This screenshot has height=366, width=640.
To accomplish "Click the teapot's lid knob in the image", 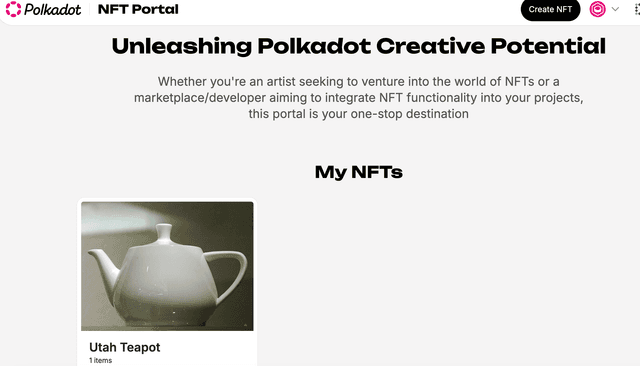I will pos(164,233).
